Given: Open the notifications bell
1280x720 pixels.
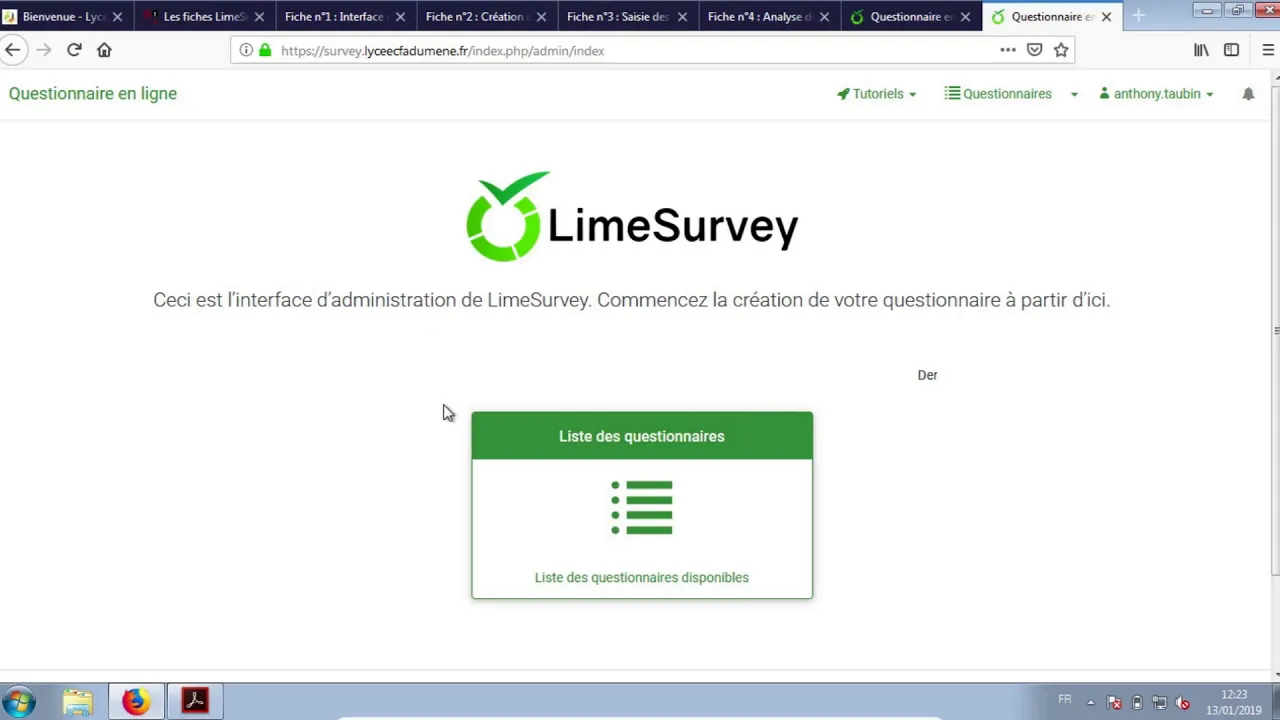Looking at the screenshot, I should click(x=1248, y=94).
